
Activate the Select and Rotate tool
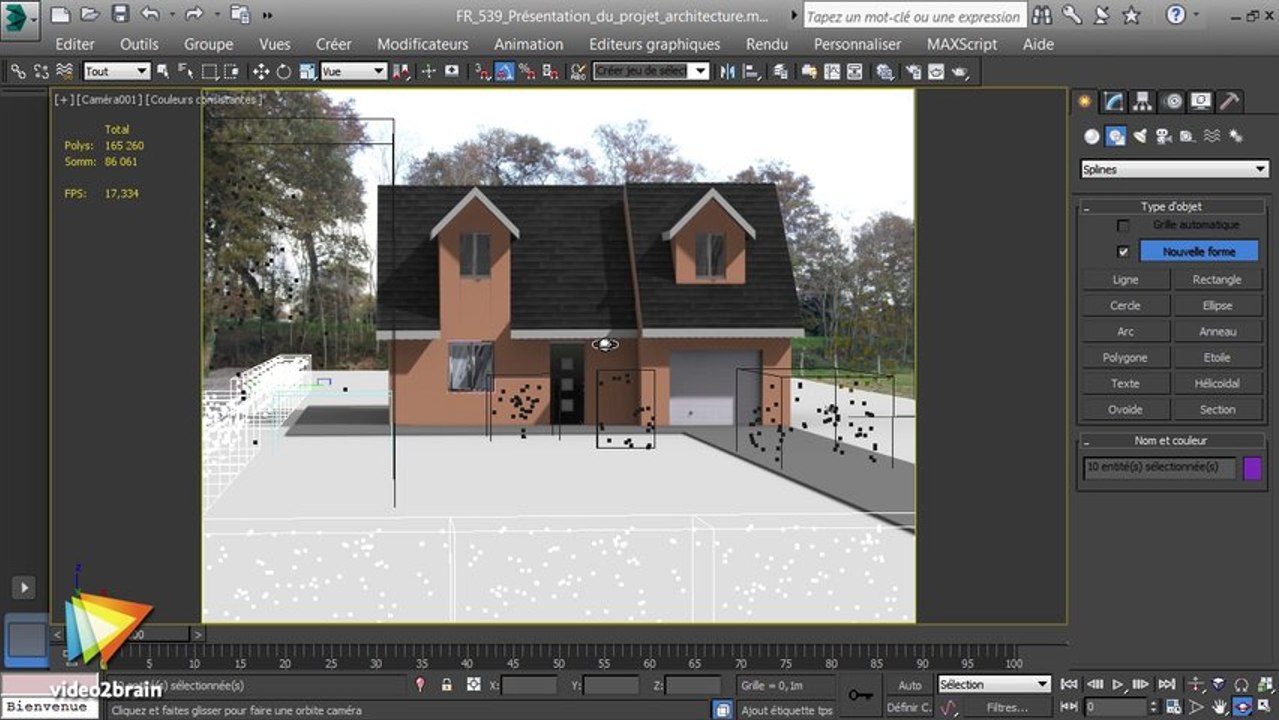pos(284,71)
